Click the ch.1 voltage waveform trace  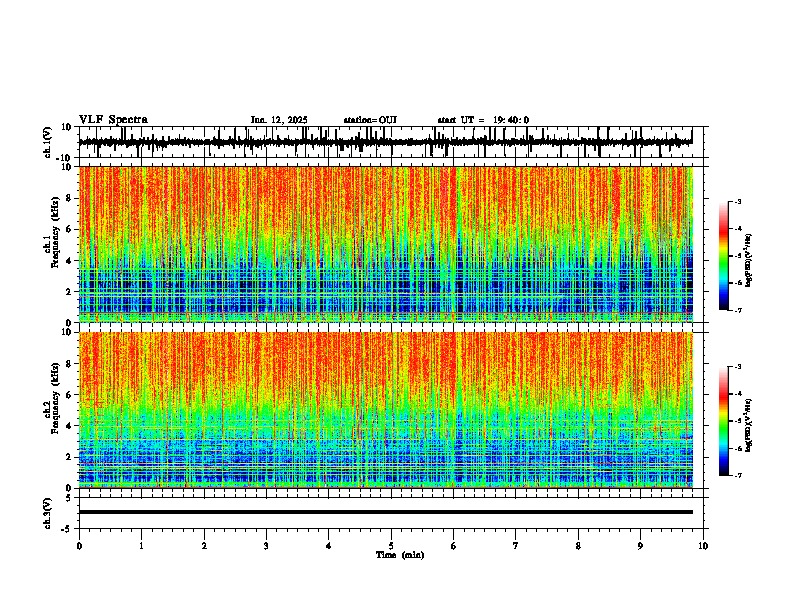[385, 142]
